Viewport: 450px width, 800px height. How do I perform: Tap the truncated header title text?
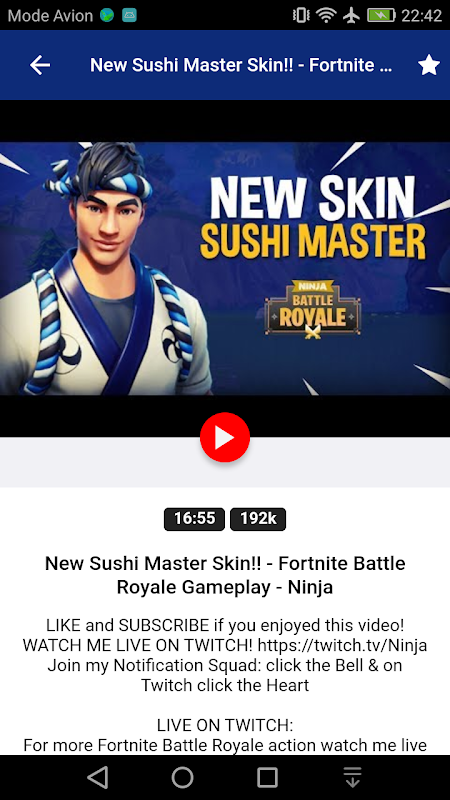(241, 65)
